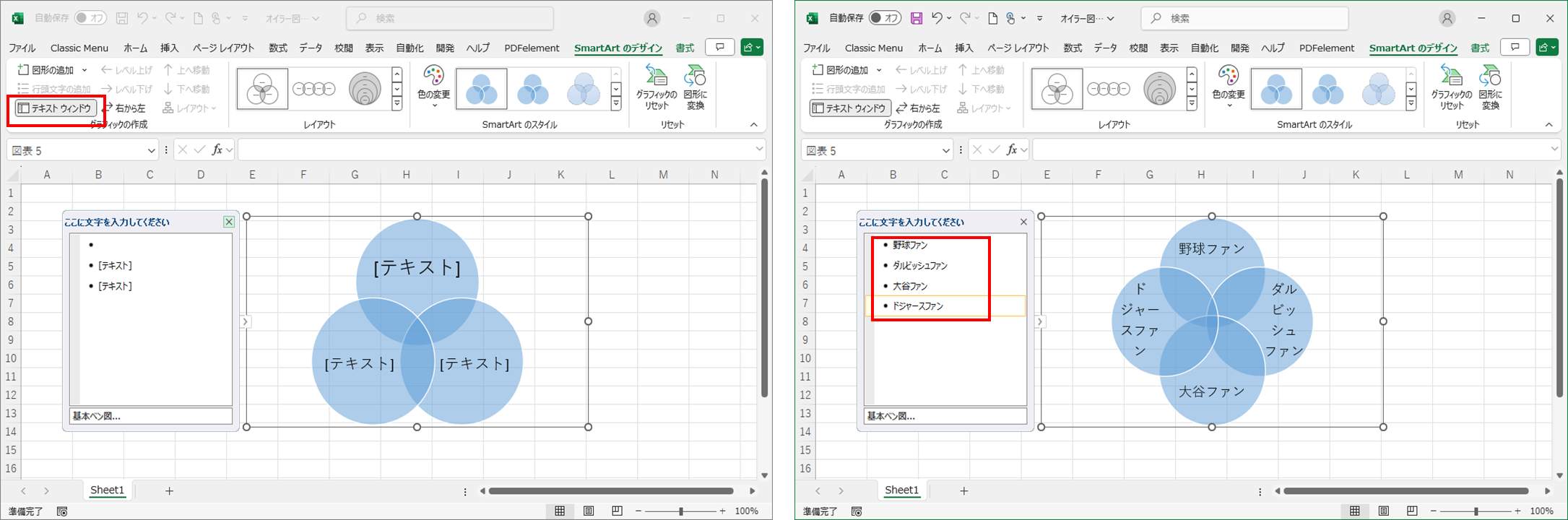Switch to 数式 tab in right window
Screen dimensions: 1568x520
tap(1073, 48)
